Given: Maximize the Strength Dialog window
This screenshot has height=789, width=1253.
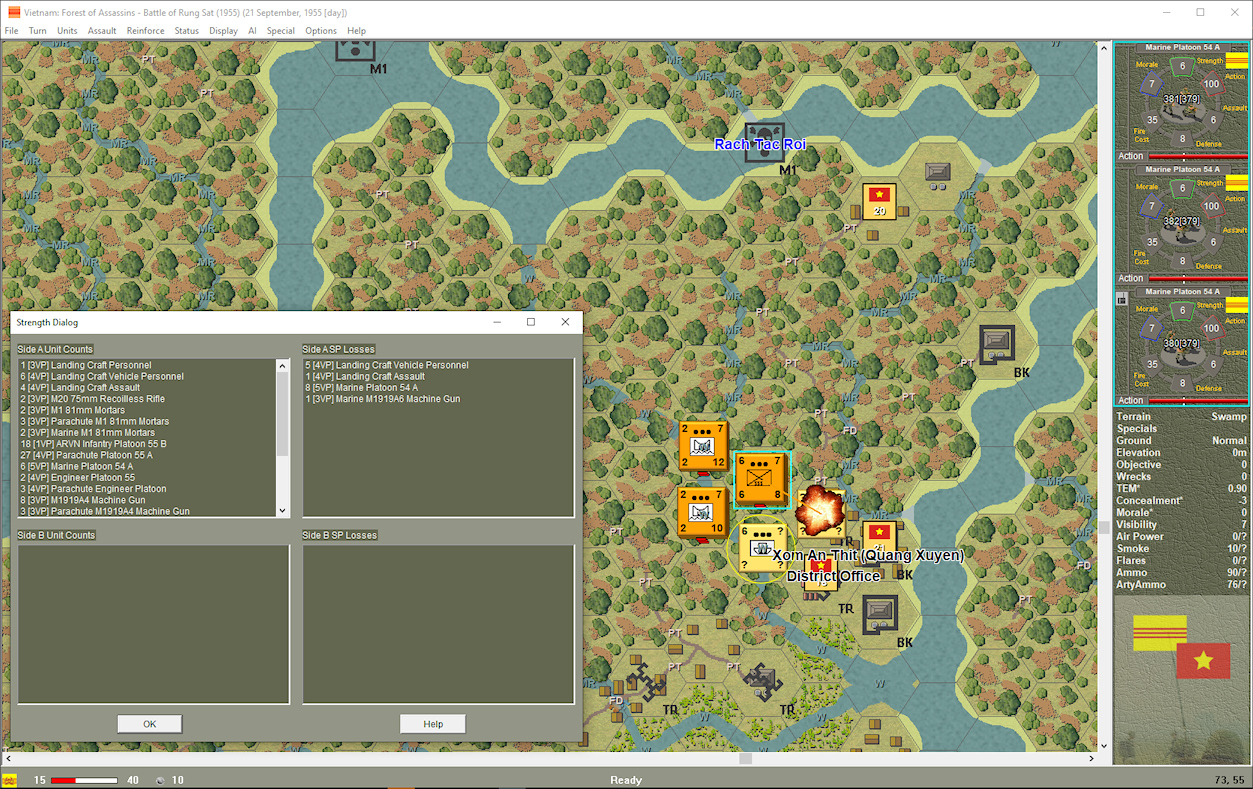Looking at the screenshot, I should pos(531,322).
